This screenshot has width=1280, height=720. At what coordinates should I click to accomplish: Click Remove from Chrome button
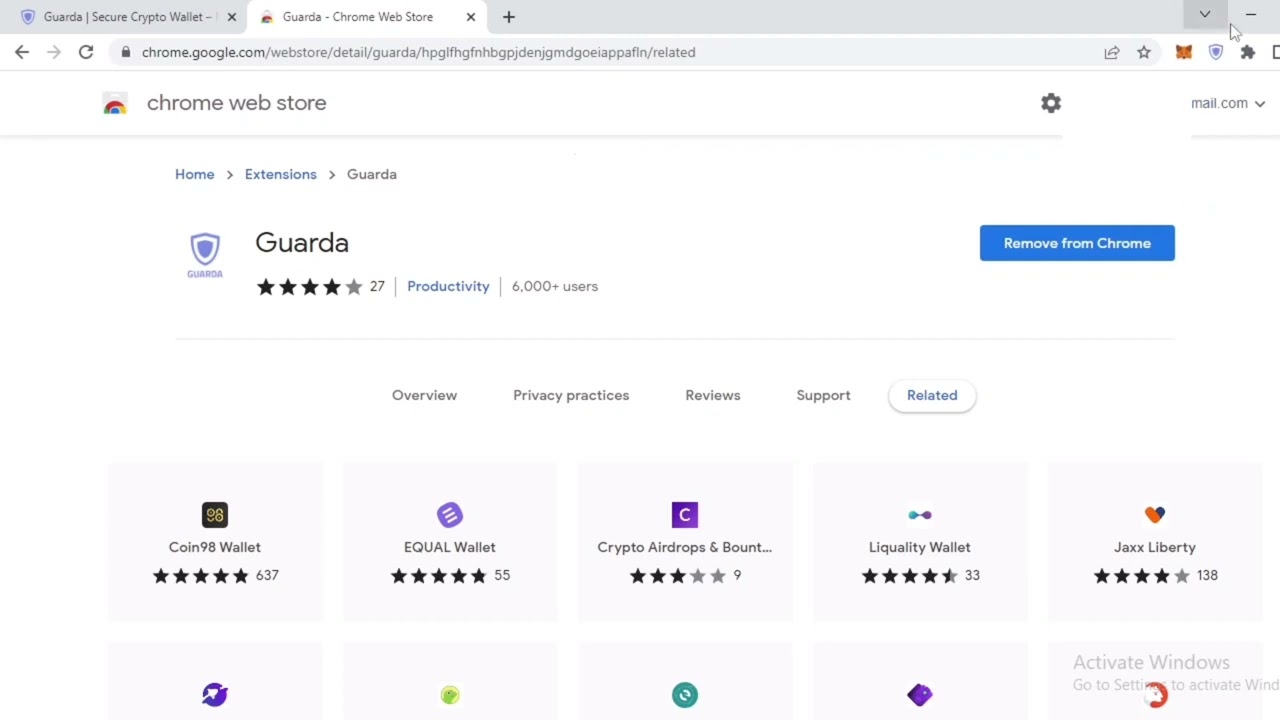pyautogui.click(x=1077, y=243)
